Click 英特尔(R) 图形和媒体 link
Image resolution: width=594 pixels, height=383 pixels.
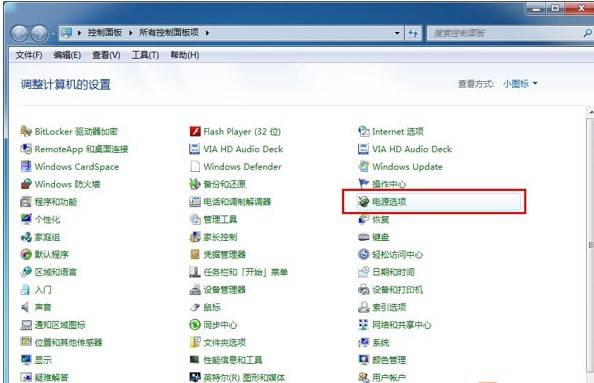(x=244, y=377)
